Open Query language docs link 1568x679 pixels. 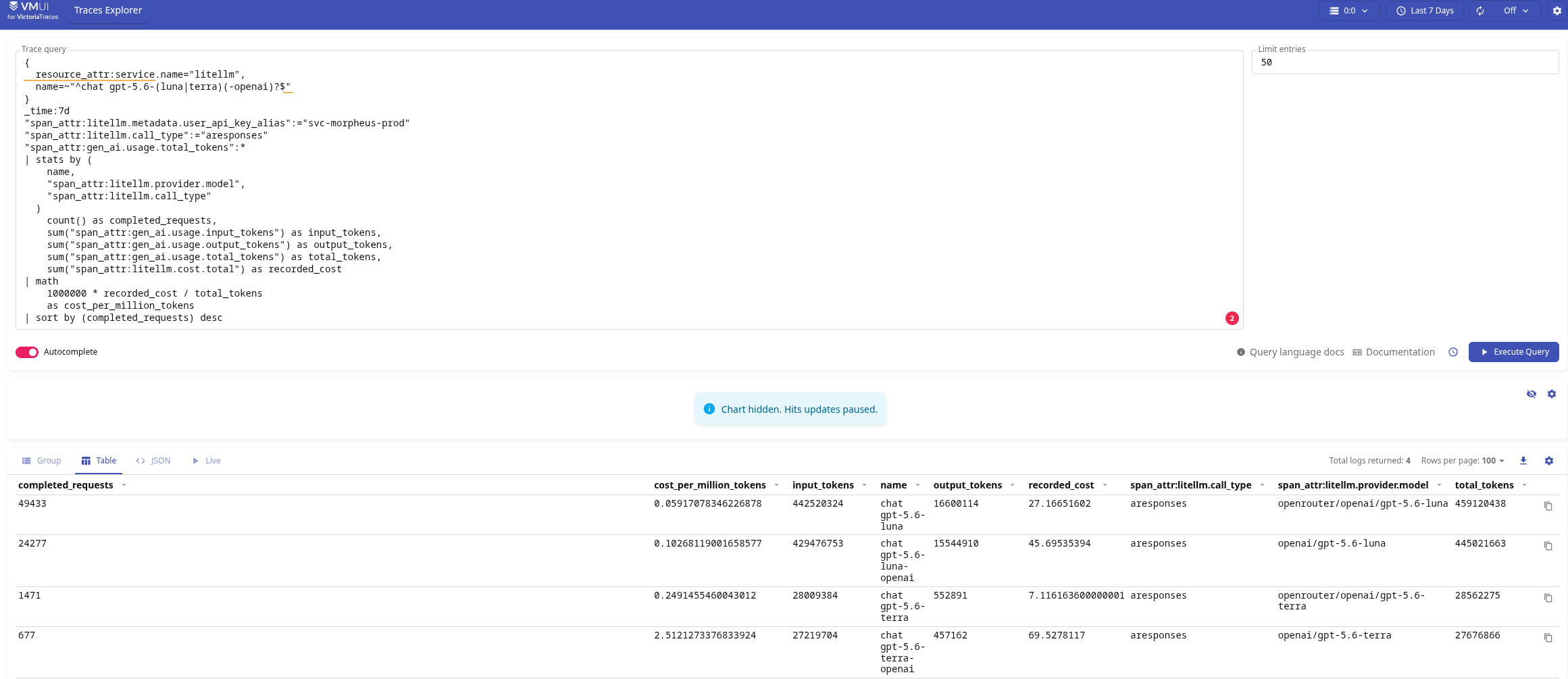point(1290,352)
